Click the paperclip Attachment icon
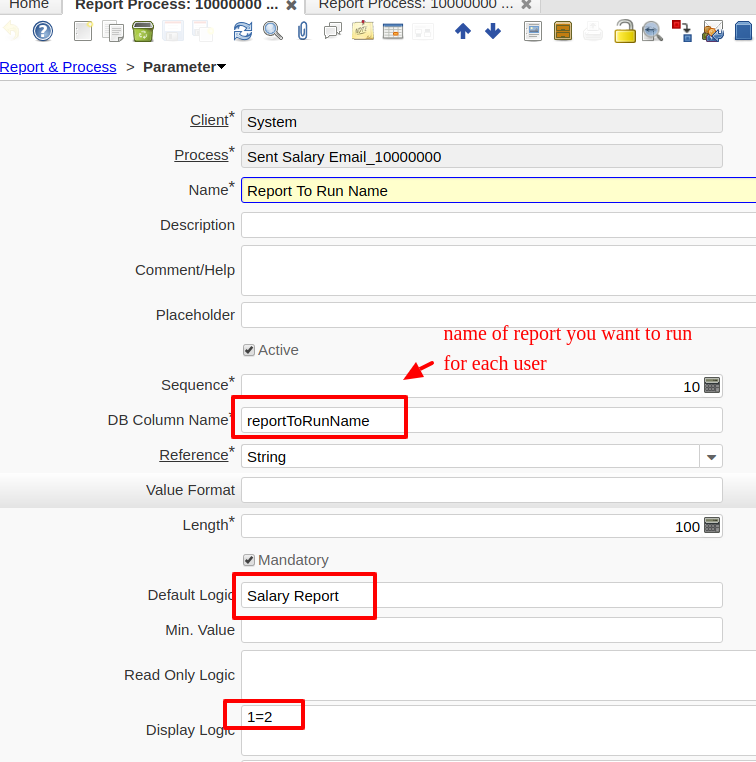756x762 pixels. tap(302, 31)
